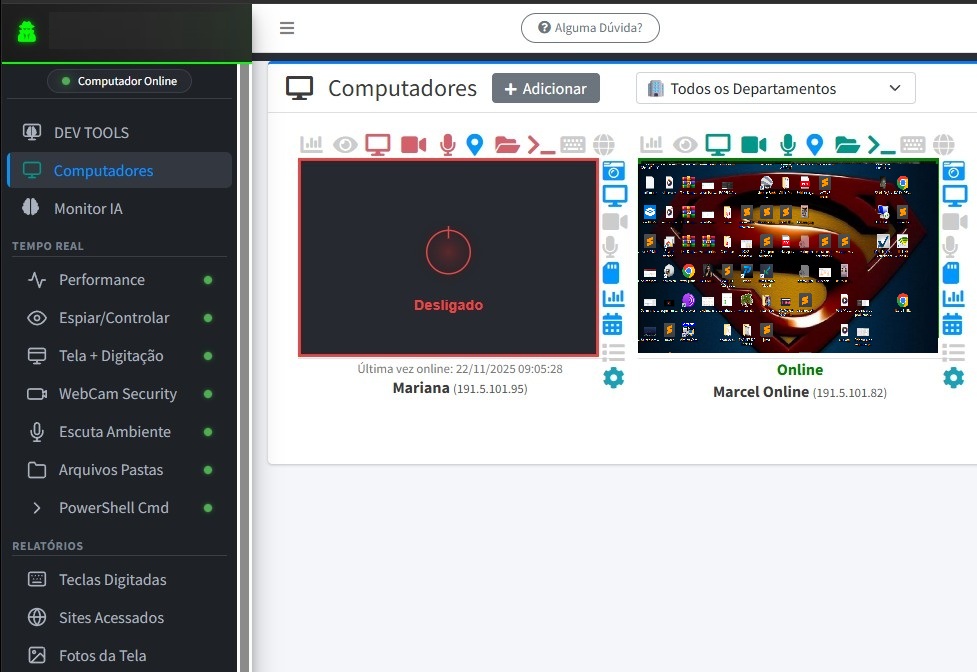Open the Alguma Dúvida help button
This screenshot has height=672, width=977.
pos(590,28)
